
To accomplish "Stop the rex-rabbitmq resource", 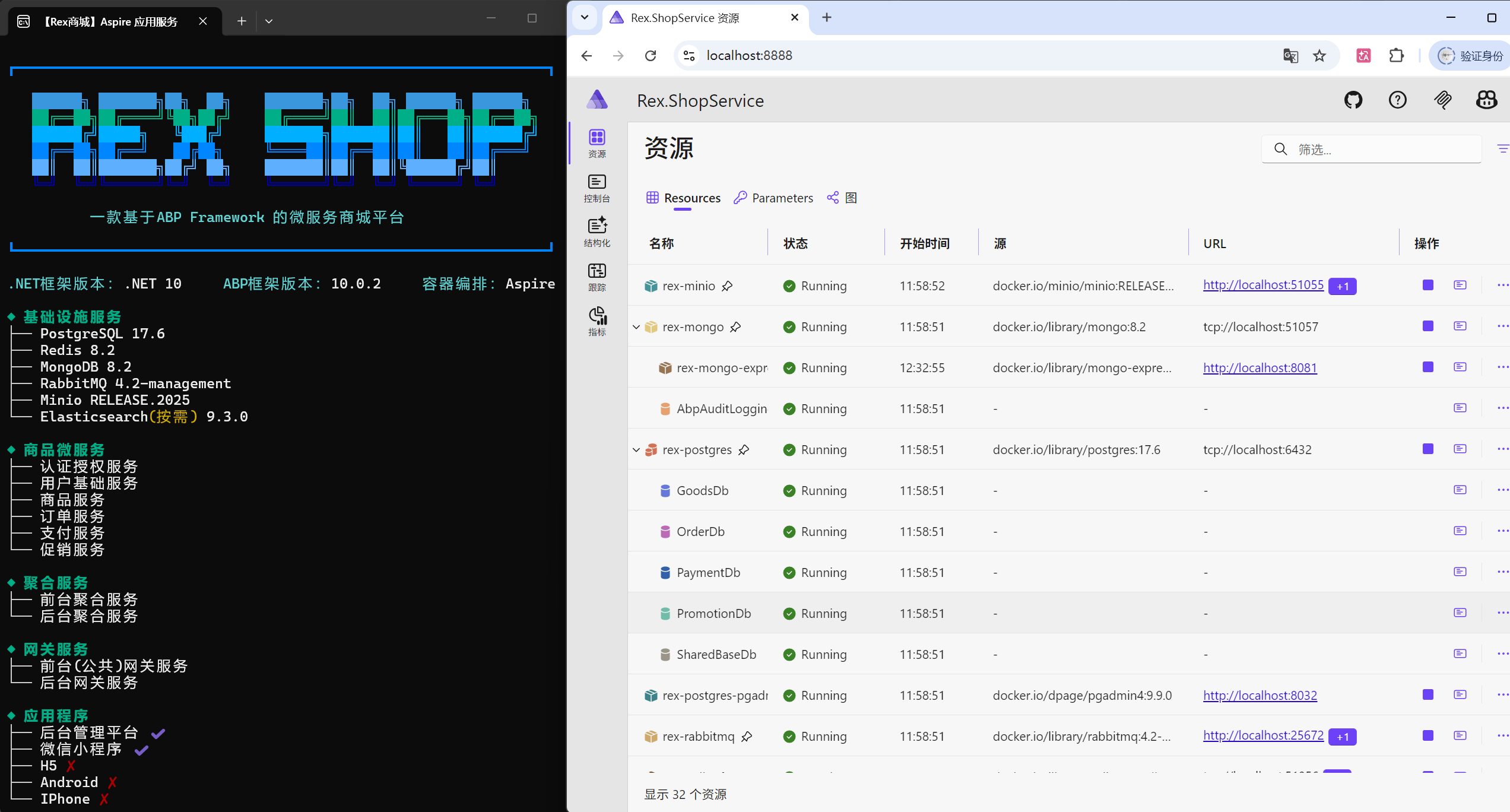I will [x=1428, y=735].
